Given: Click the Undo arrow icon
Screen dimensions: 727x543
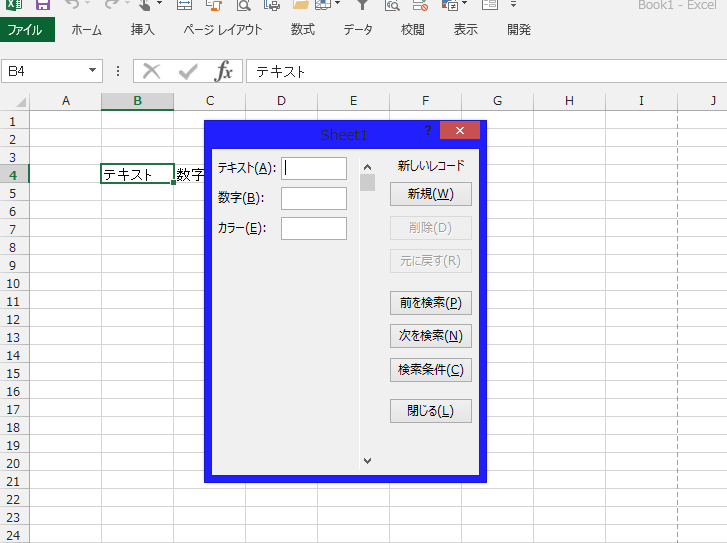Looking at the screenshot, I should [72, 4].
